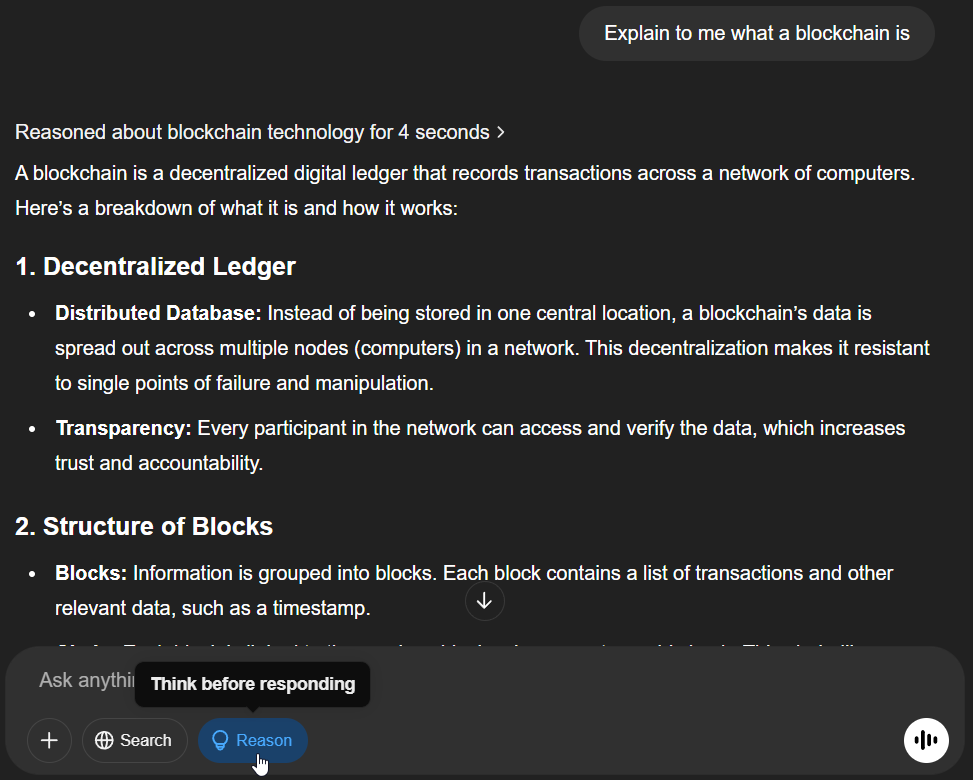Click the lightbulb icon on Reason

tap(221, 741)
